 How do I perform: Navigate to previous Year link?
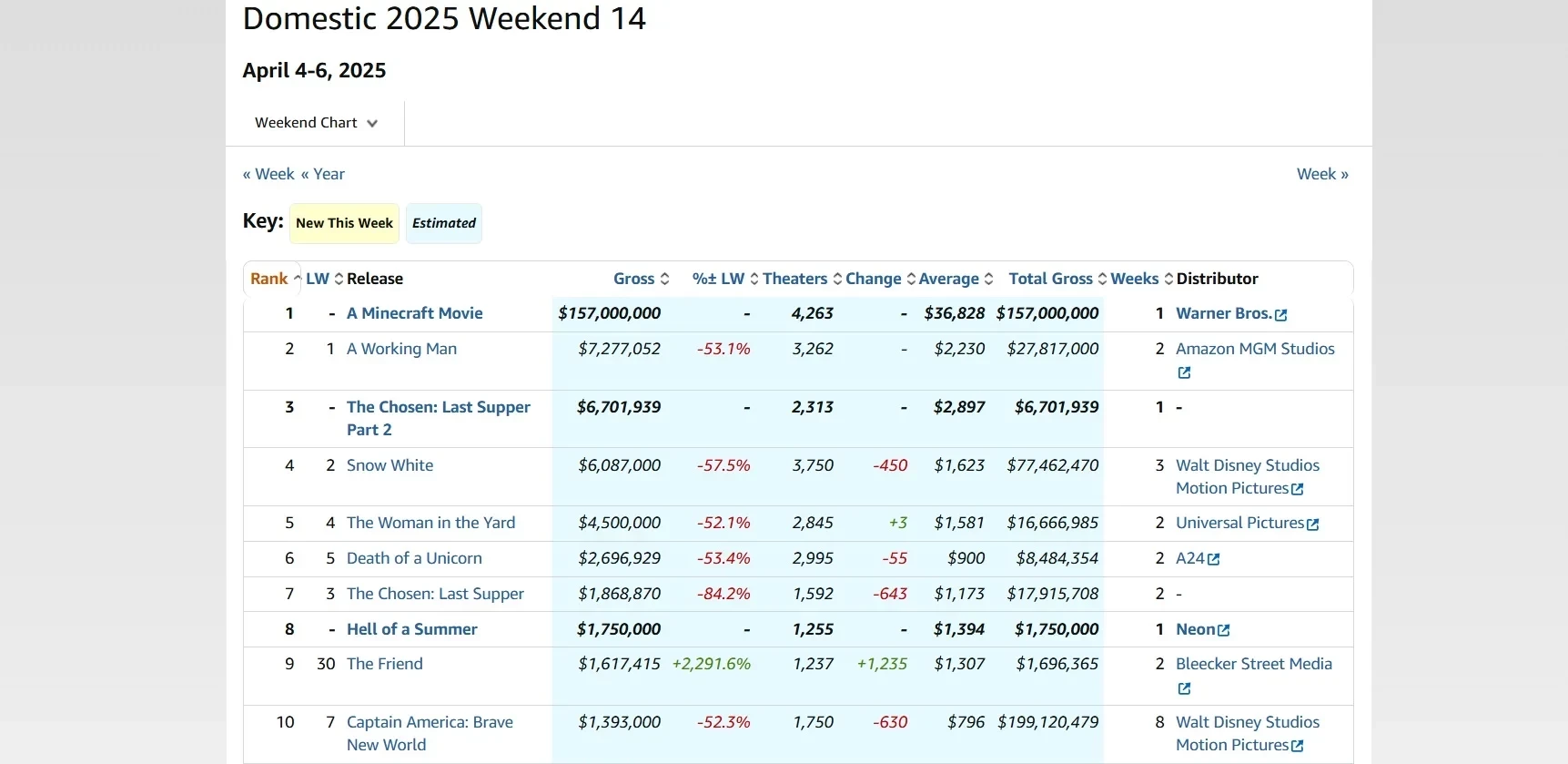pos(323,174)
